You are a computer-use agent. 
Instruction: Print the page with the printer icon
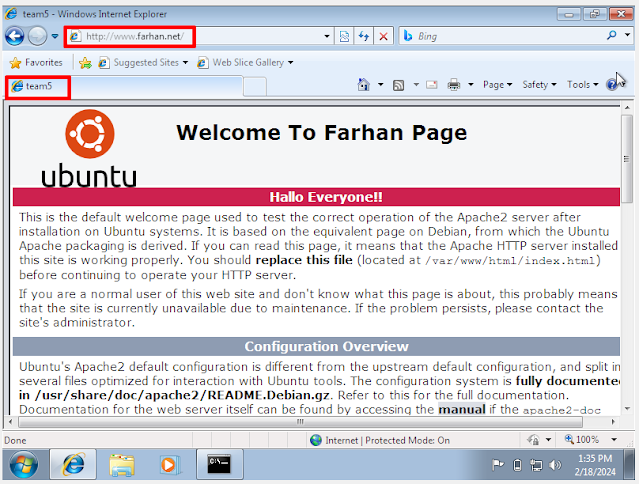click(454, 85)
